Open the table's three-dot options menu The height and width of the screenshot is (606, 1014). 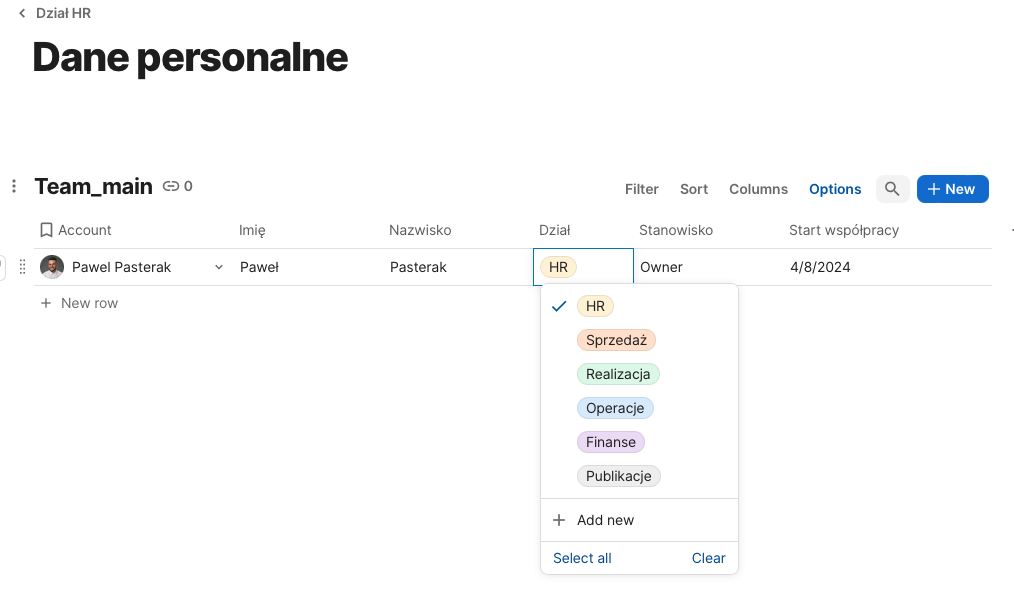pos(14,186)
